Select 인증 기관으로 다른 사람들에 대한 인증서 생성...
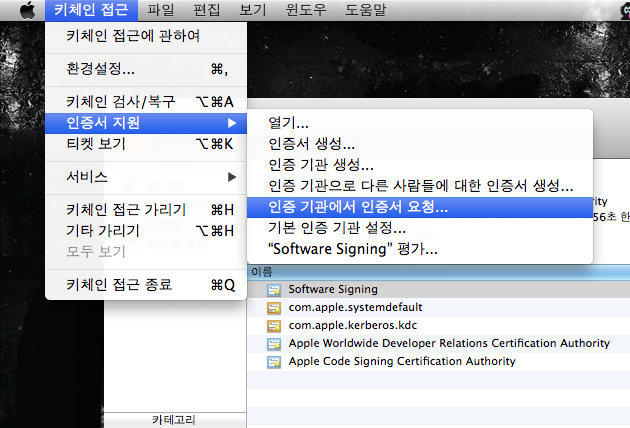This screenshot has width=630, height=428. point(420,186)
